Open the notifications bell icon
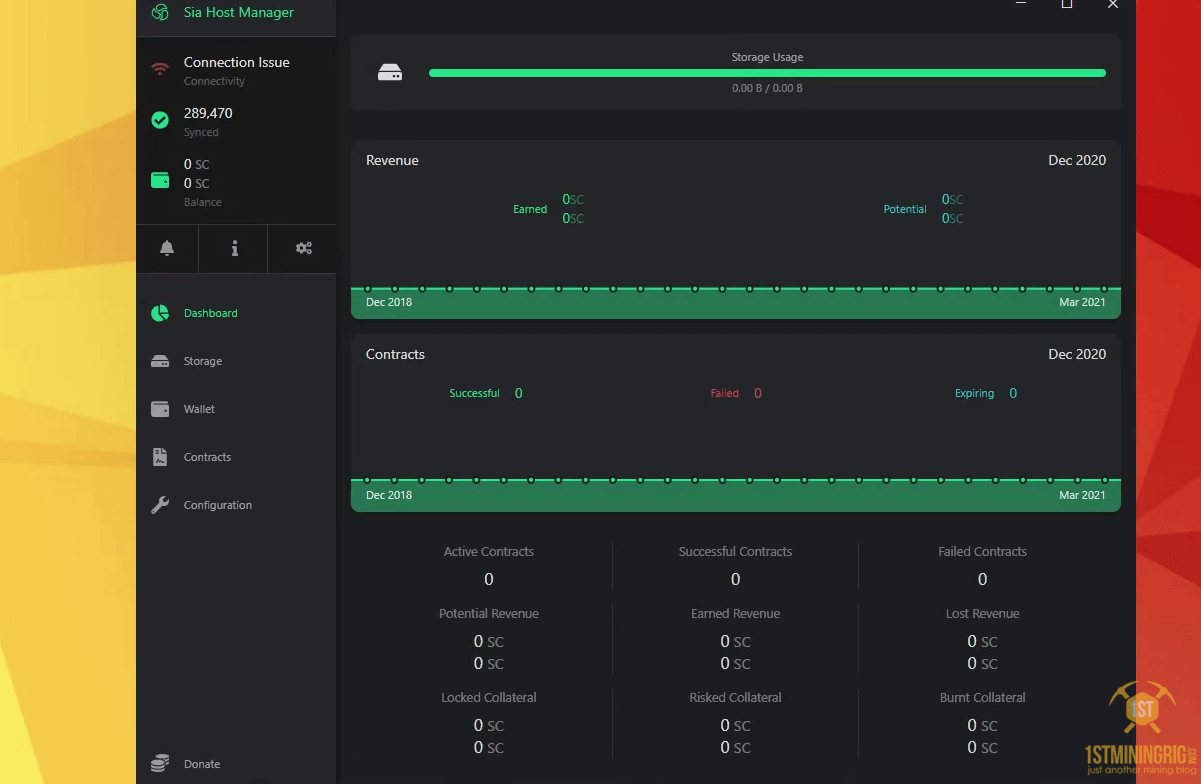Viewport: 1201px width, 784px height. click(167, 248)
